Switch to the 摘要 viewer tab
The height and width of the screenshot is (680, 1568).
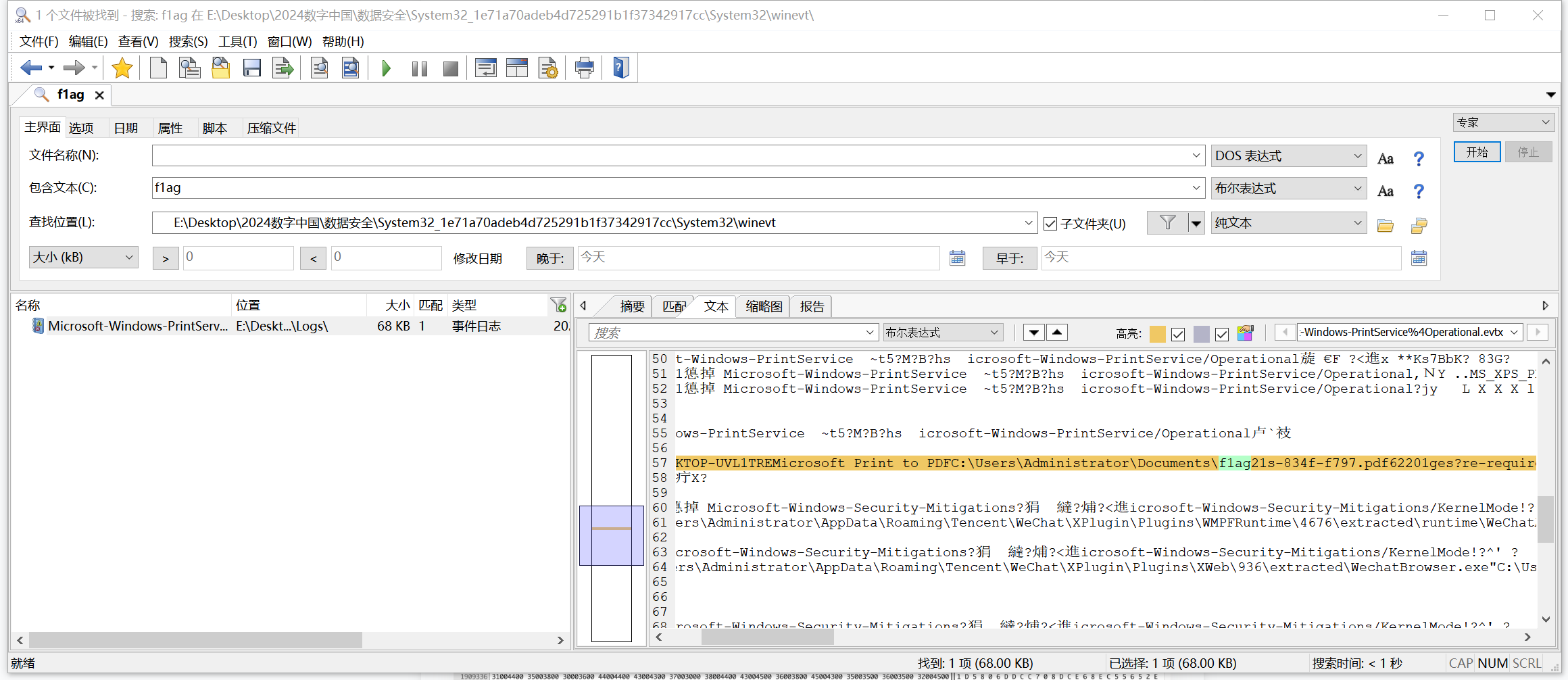(x=632, y=307)
